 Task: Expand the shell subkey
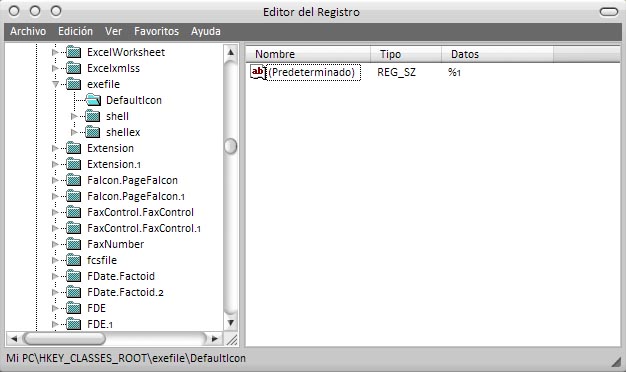pyautogui.click(x=74, y=116)
